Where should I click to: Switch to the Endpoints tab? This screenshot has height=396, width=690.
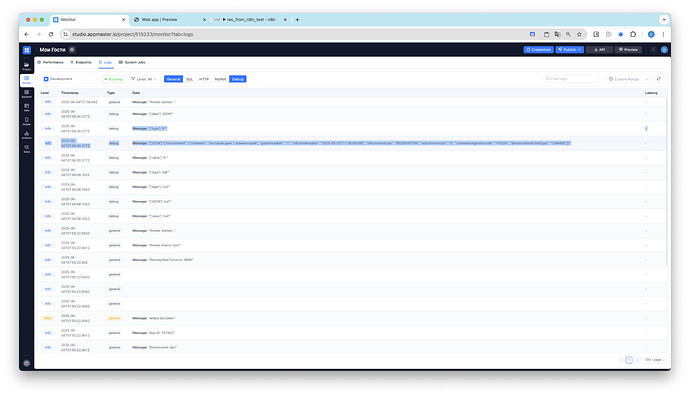click(x=81, y=62)
